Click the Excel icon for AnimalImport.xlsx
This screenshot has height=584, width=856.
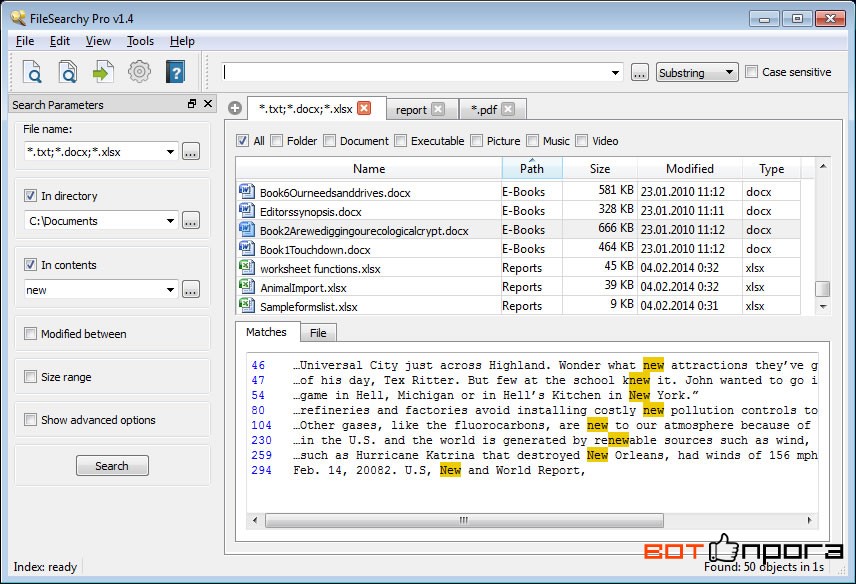pos(247,287)
